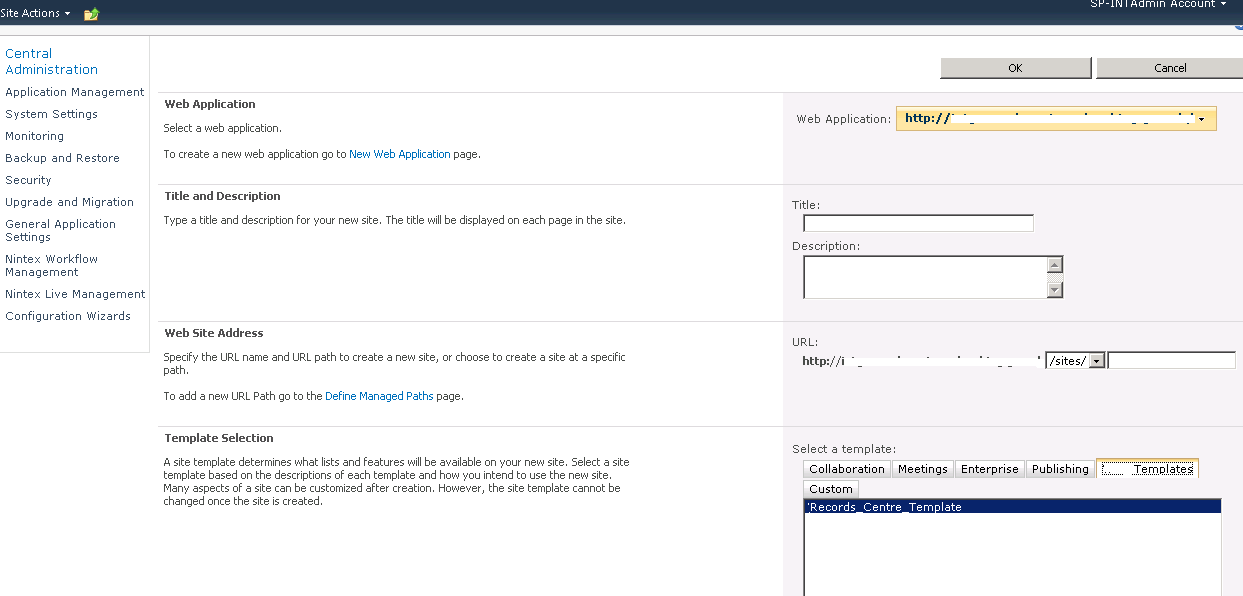The image size is (1243, 596).
Task: Open the New Web Application link
Action: click(x=399, y=153)
